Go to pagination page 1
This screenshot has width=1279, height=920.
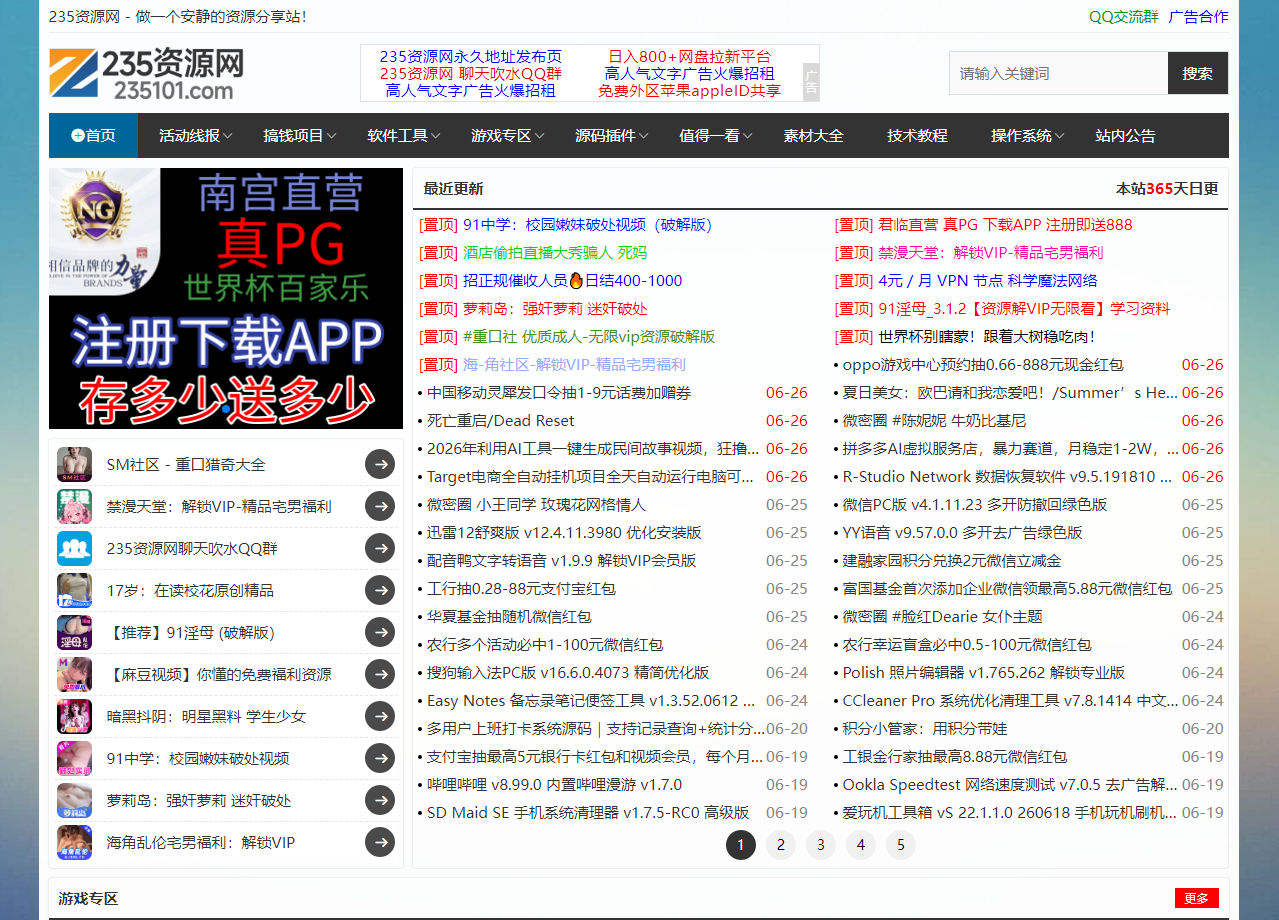coord(740,845)
